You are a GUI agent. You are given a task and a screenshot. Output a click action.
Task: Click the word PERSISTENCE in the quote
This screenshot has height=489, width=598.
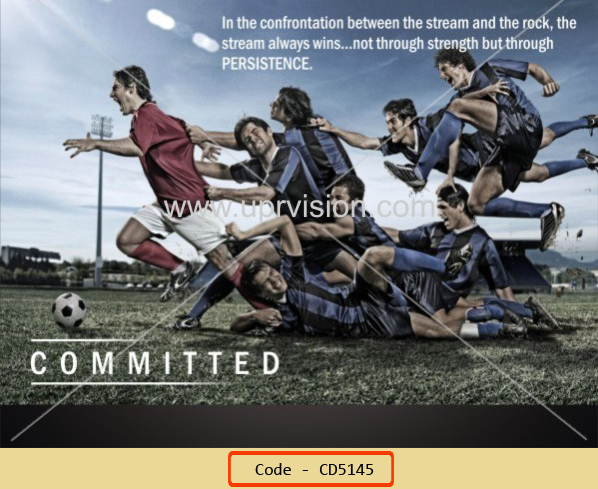click(x=267, y=63)
